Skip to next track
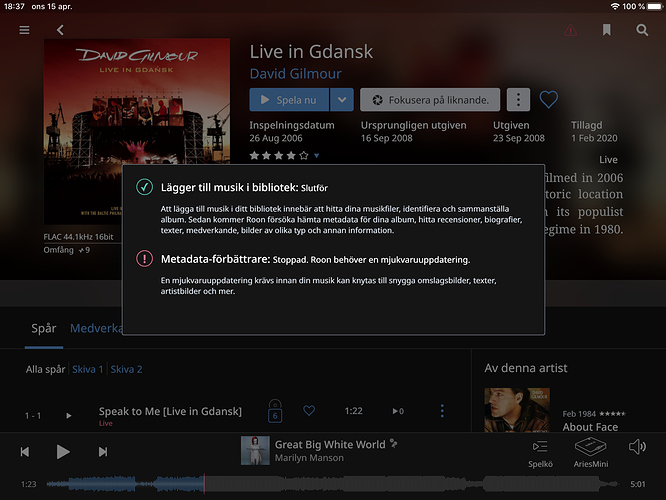666x500 pixels. coord(103,452)
